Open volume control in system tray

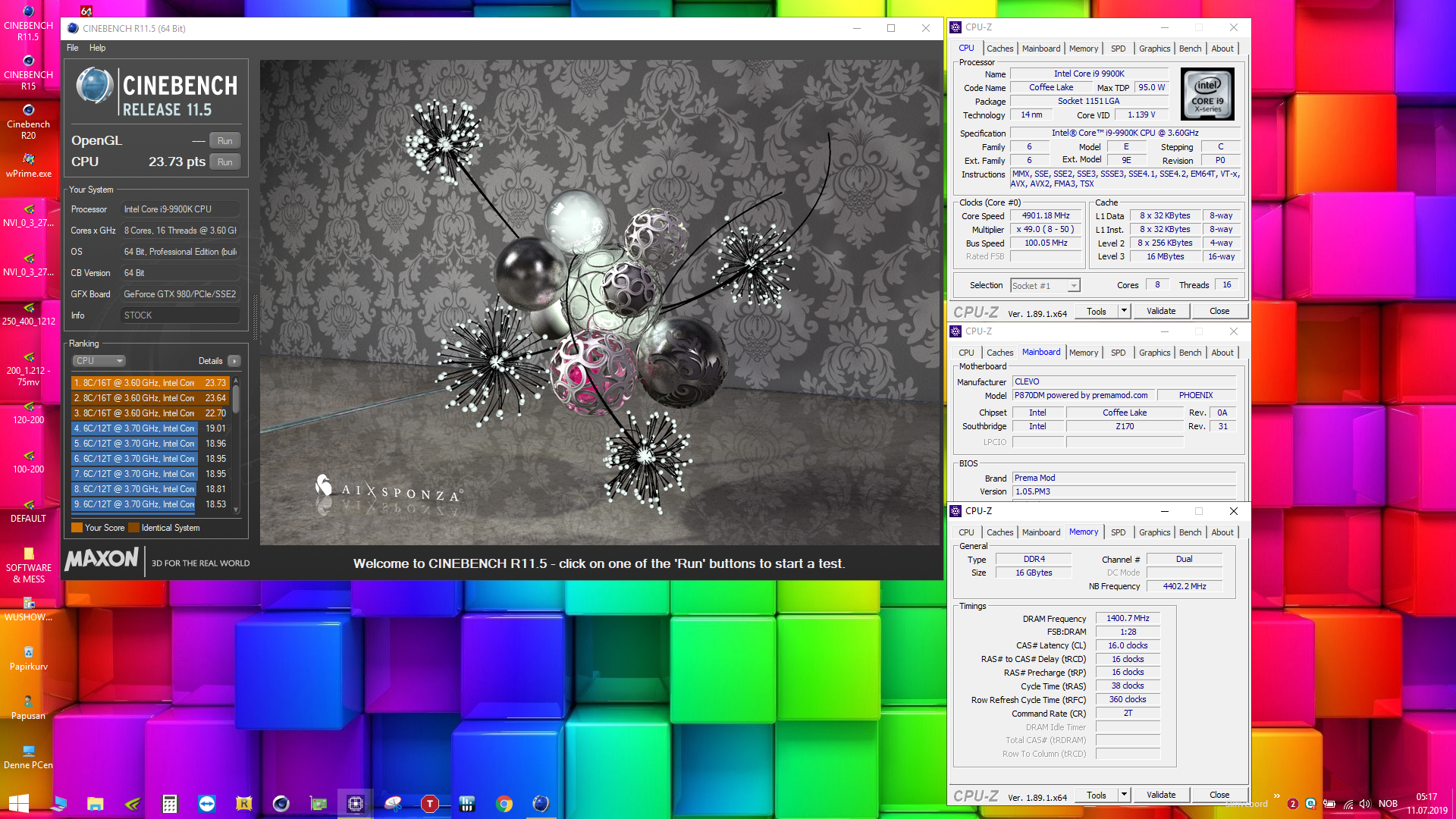coord(1365,804)
